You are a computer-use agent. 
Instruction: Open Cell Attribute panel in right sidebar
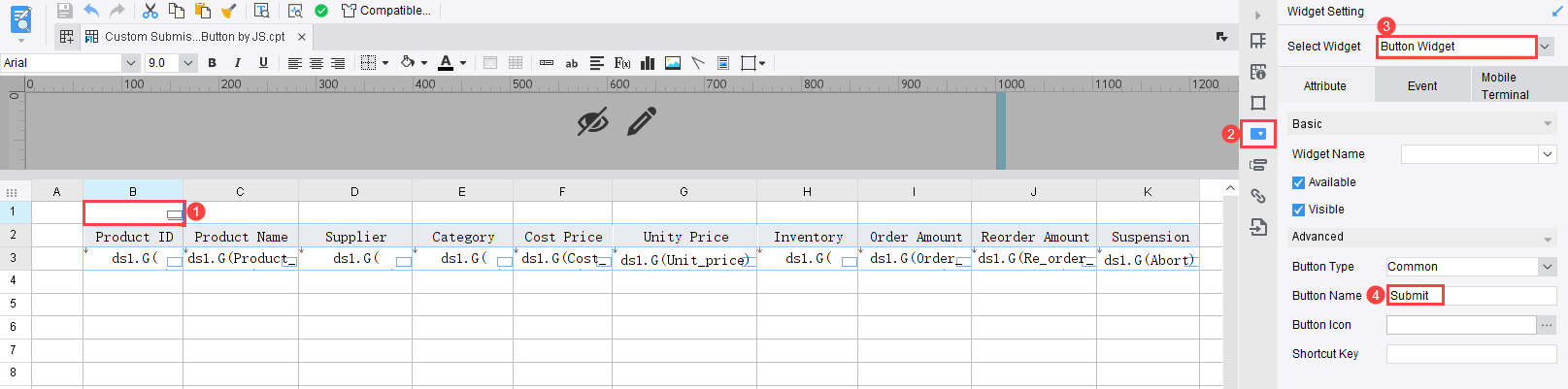coord(1258,72)
